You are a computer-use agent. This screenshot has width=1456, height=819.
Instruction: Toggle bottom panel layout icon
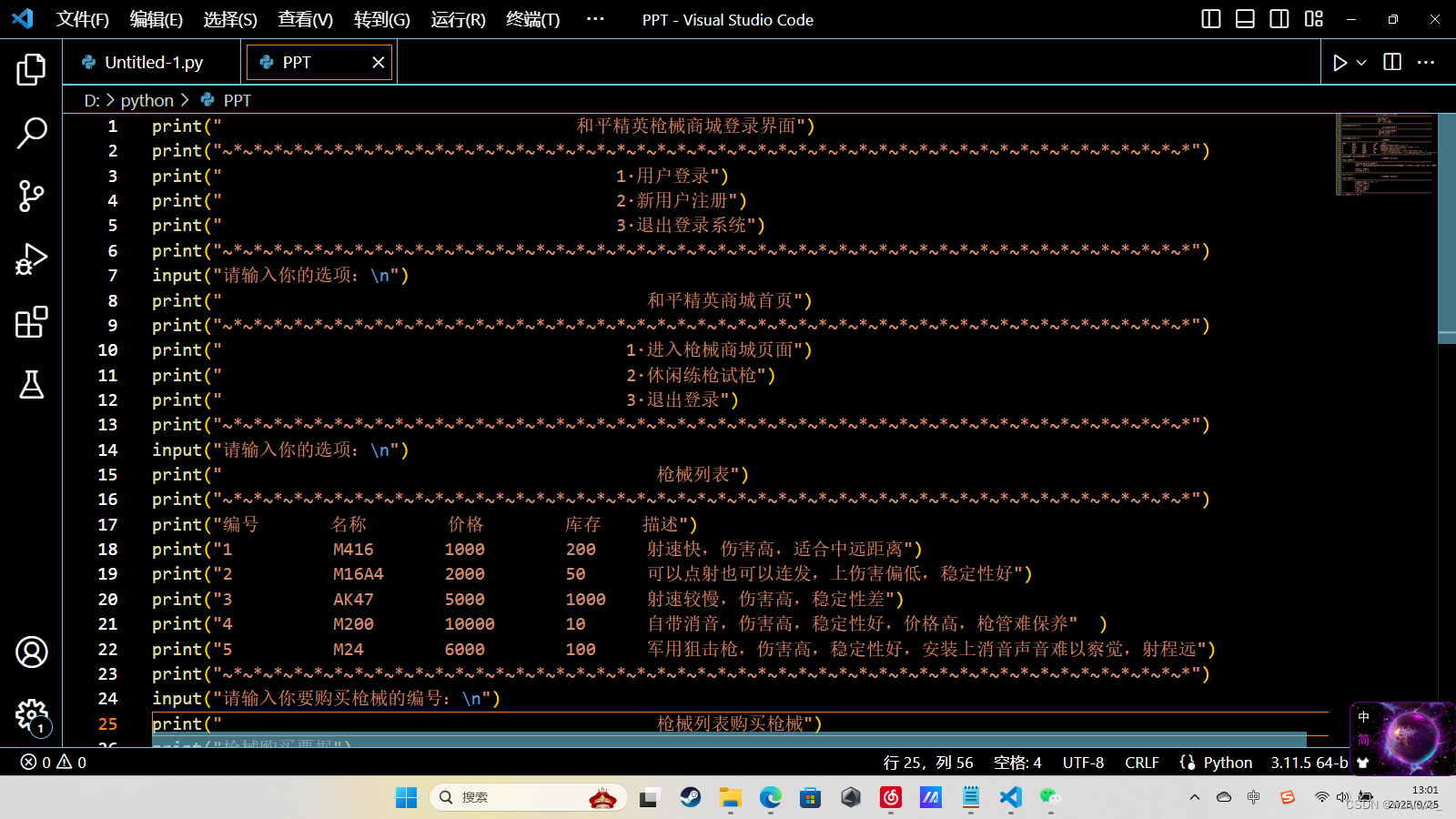coord(1245,19)
